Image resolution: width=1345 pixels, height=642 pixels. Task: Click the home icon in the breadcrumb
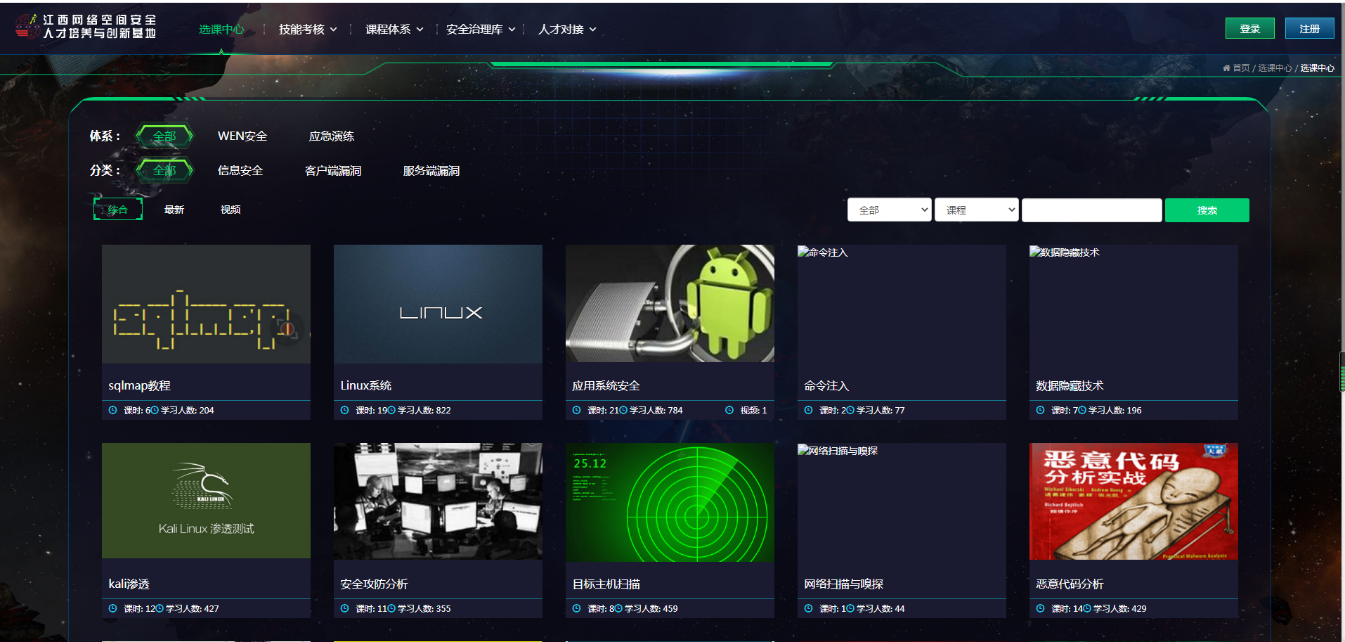1226,68
